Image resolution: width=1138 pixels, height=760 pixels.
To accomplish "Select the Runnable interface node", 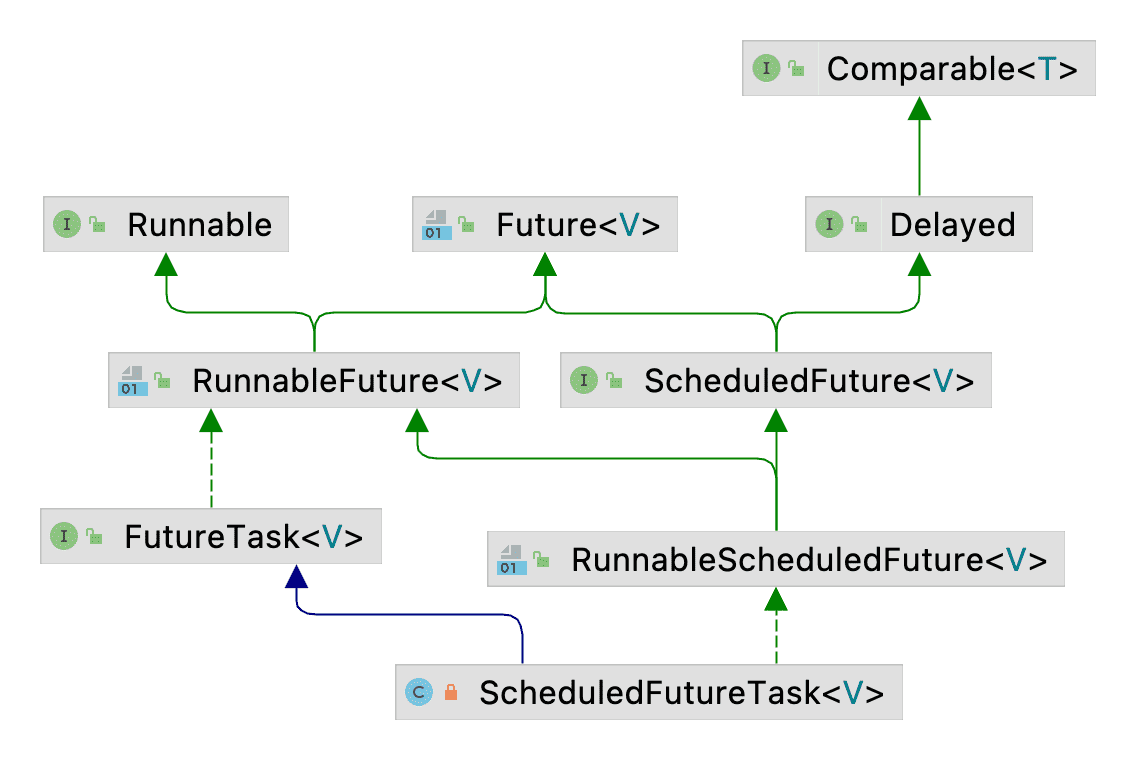I will tap(199, 224).
